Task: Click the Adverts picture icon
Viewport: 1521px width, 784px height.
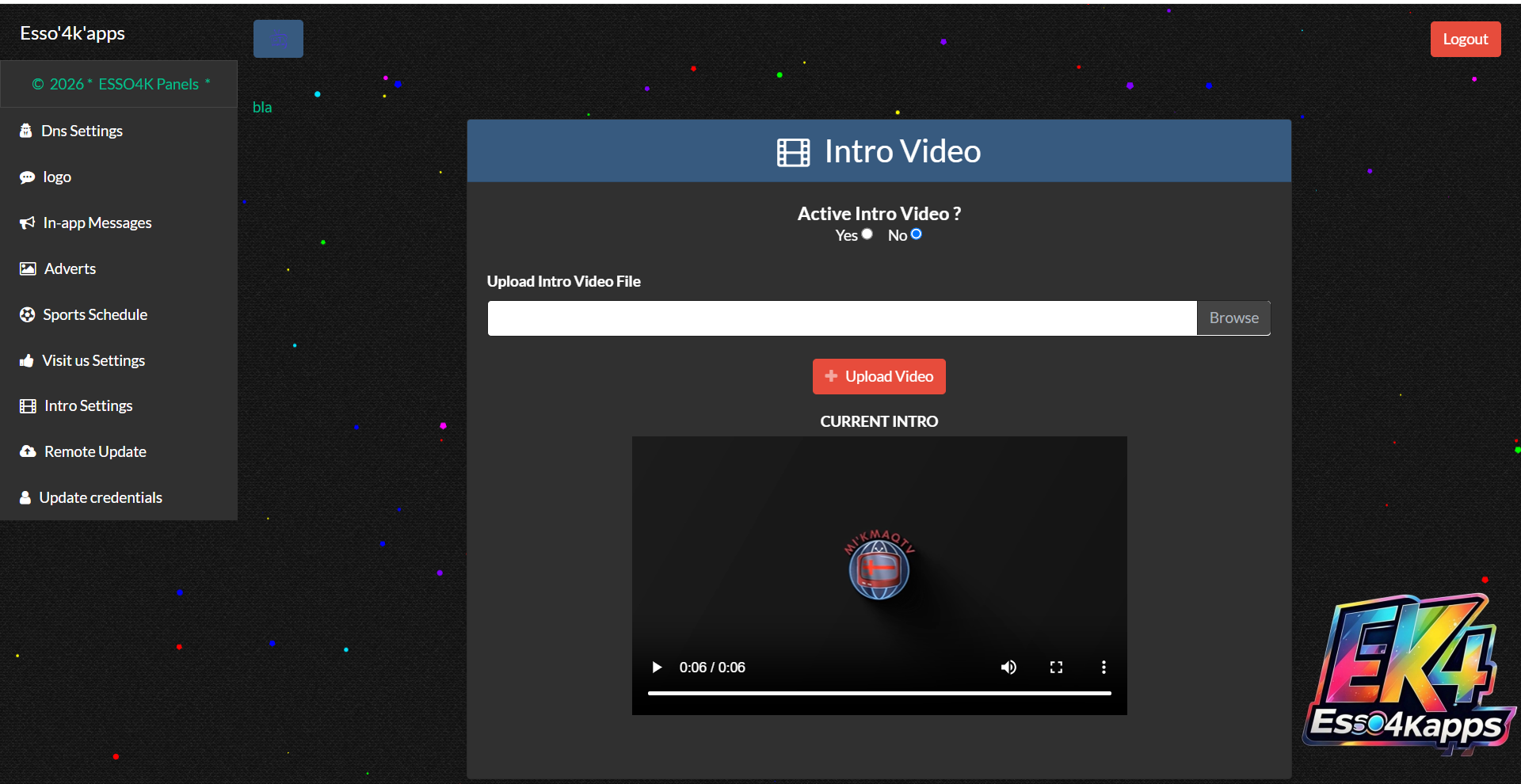Action: (28, 268)
